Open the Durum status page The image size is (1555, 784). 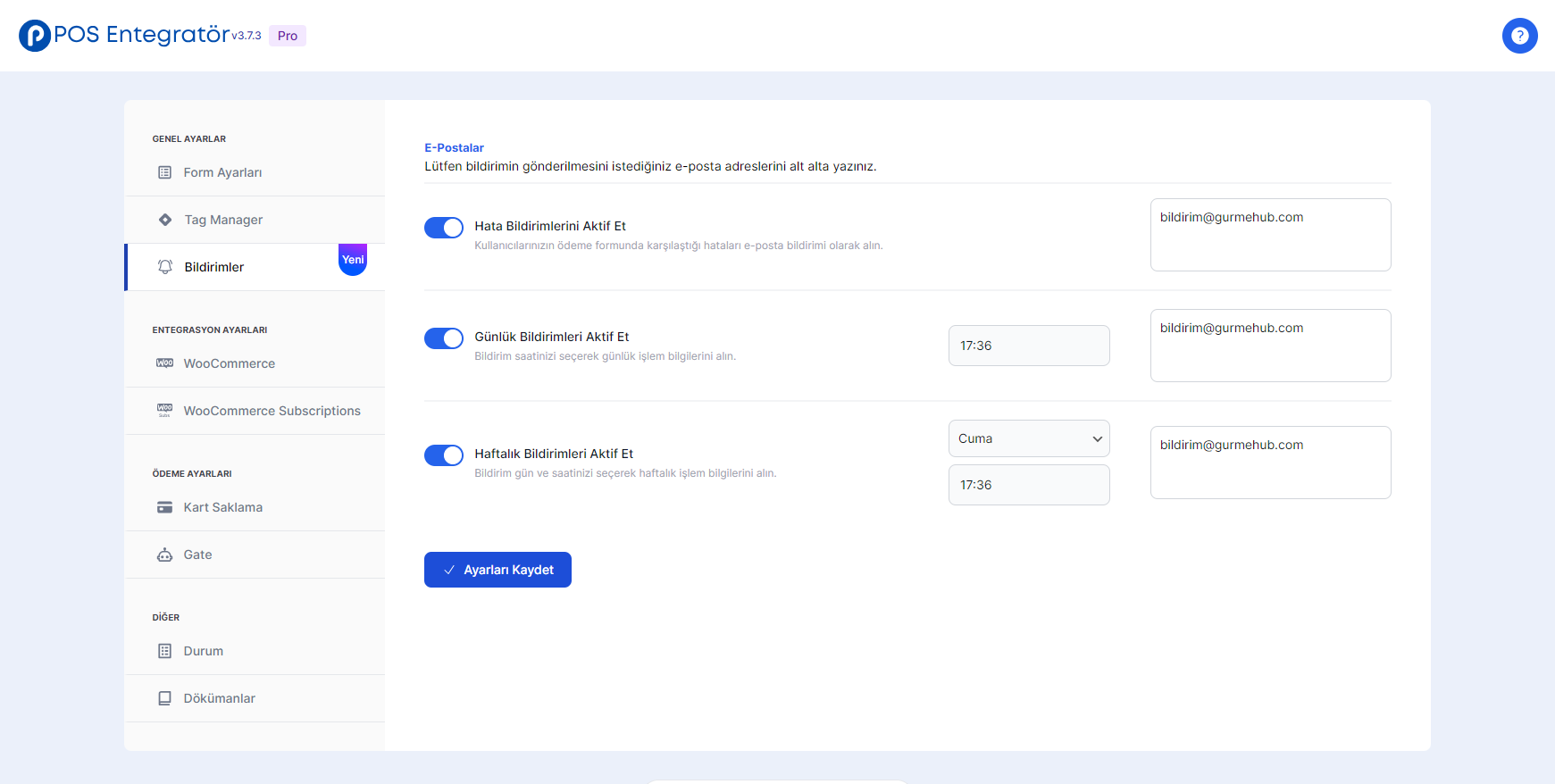click(255, 651)
